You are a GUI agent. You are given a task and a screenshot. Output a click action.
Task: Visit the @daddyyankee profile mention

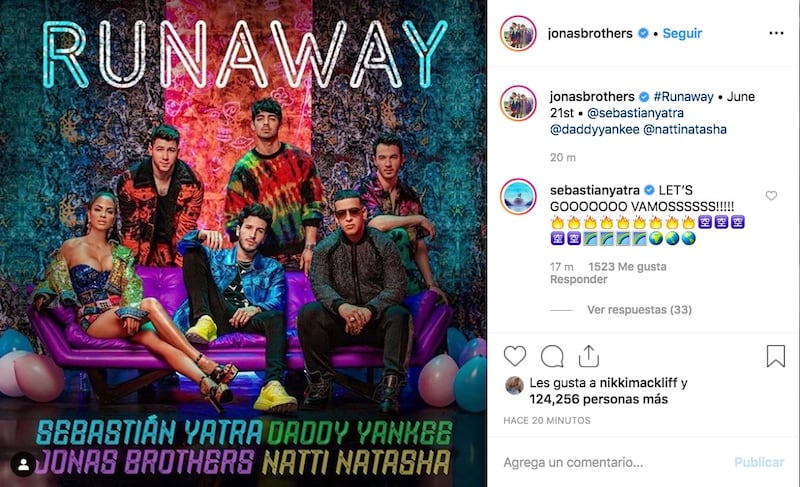tap(594, 130)
